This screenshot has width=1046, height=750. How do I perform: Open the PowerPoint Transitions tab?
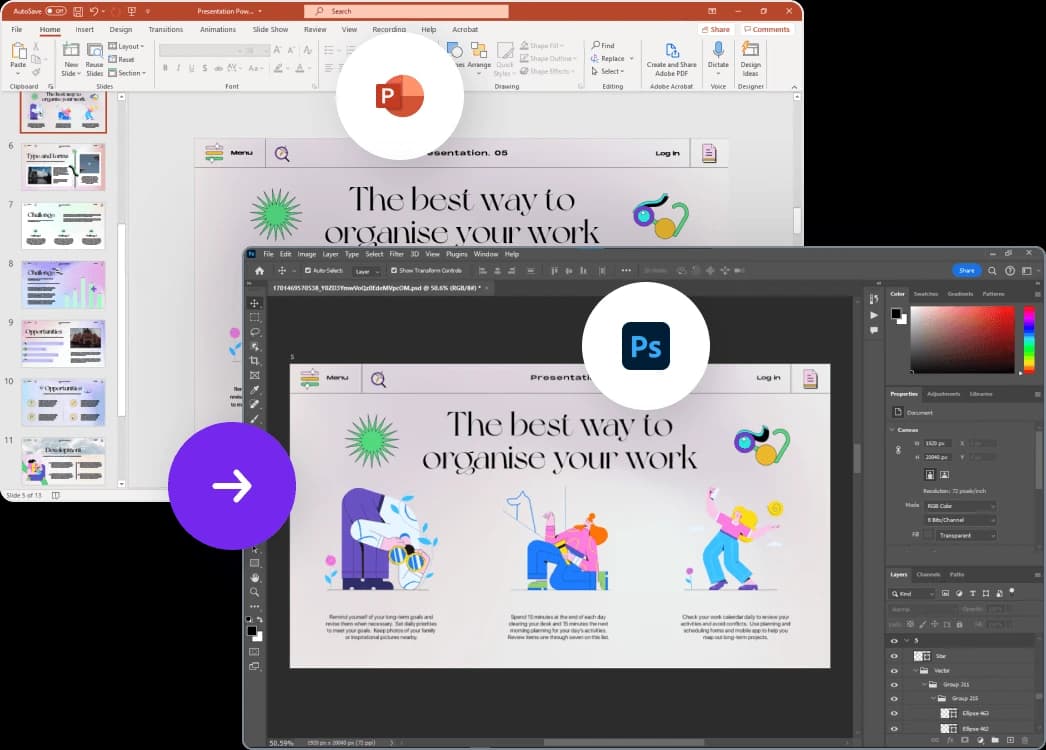165,29
